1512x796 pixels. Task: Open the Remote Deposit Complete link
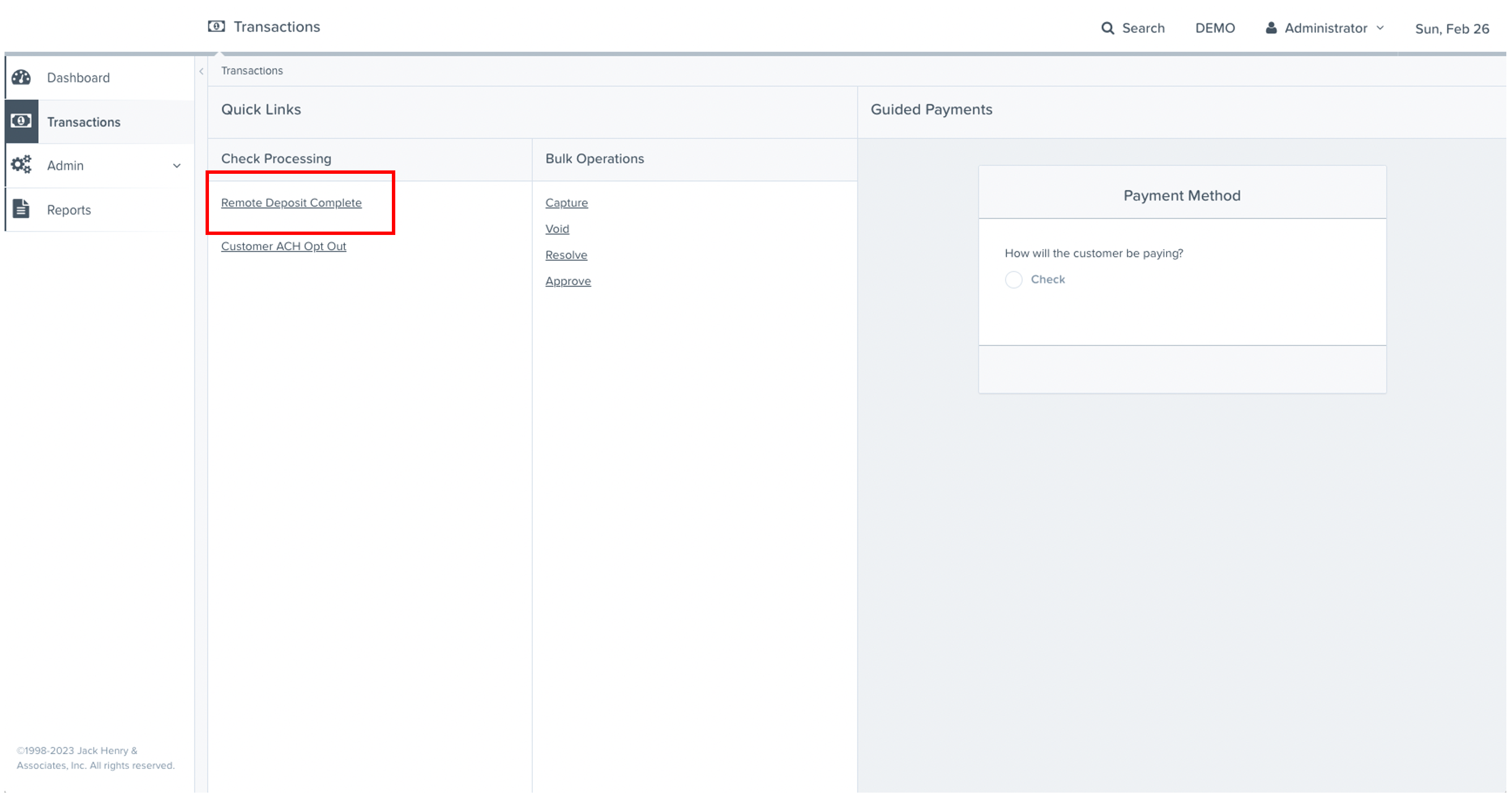(291, 202)
